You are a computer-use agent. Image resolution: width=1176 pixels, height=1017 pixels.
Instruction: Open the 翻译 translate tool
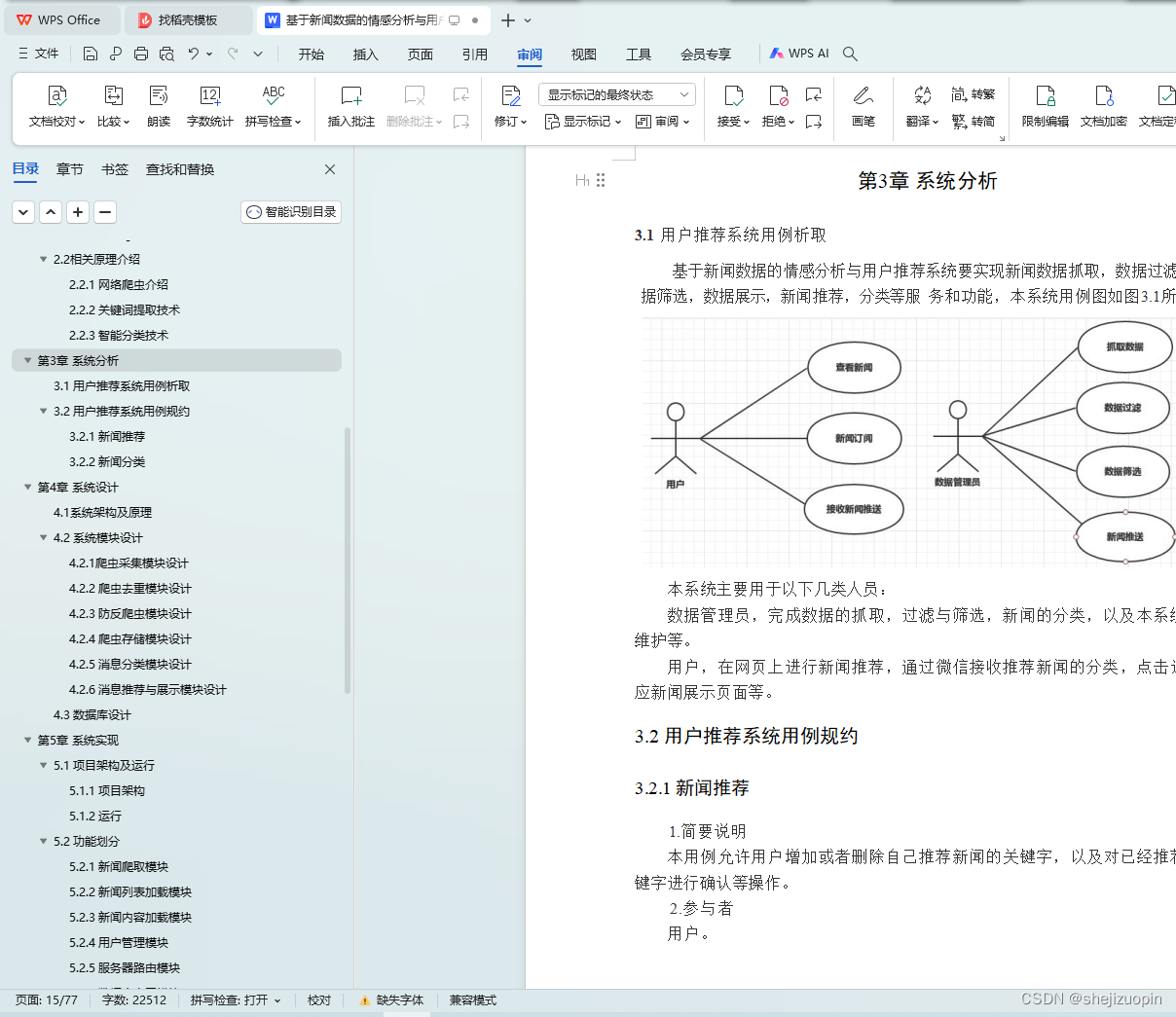(x=922, y=107)
